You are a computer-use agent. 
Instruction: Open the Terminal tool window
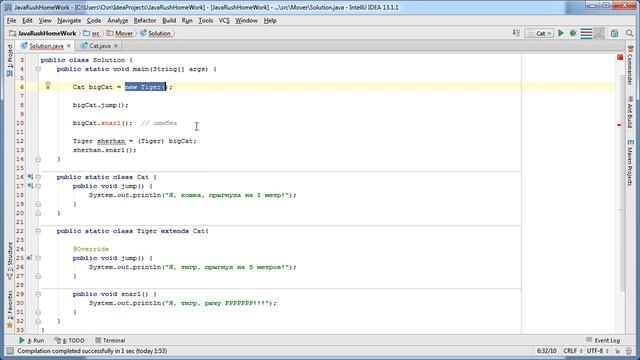110,340
